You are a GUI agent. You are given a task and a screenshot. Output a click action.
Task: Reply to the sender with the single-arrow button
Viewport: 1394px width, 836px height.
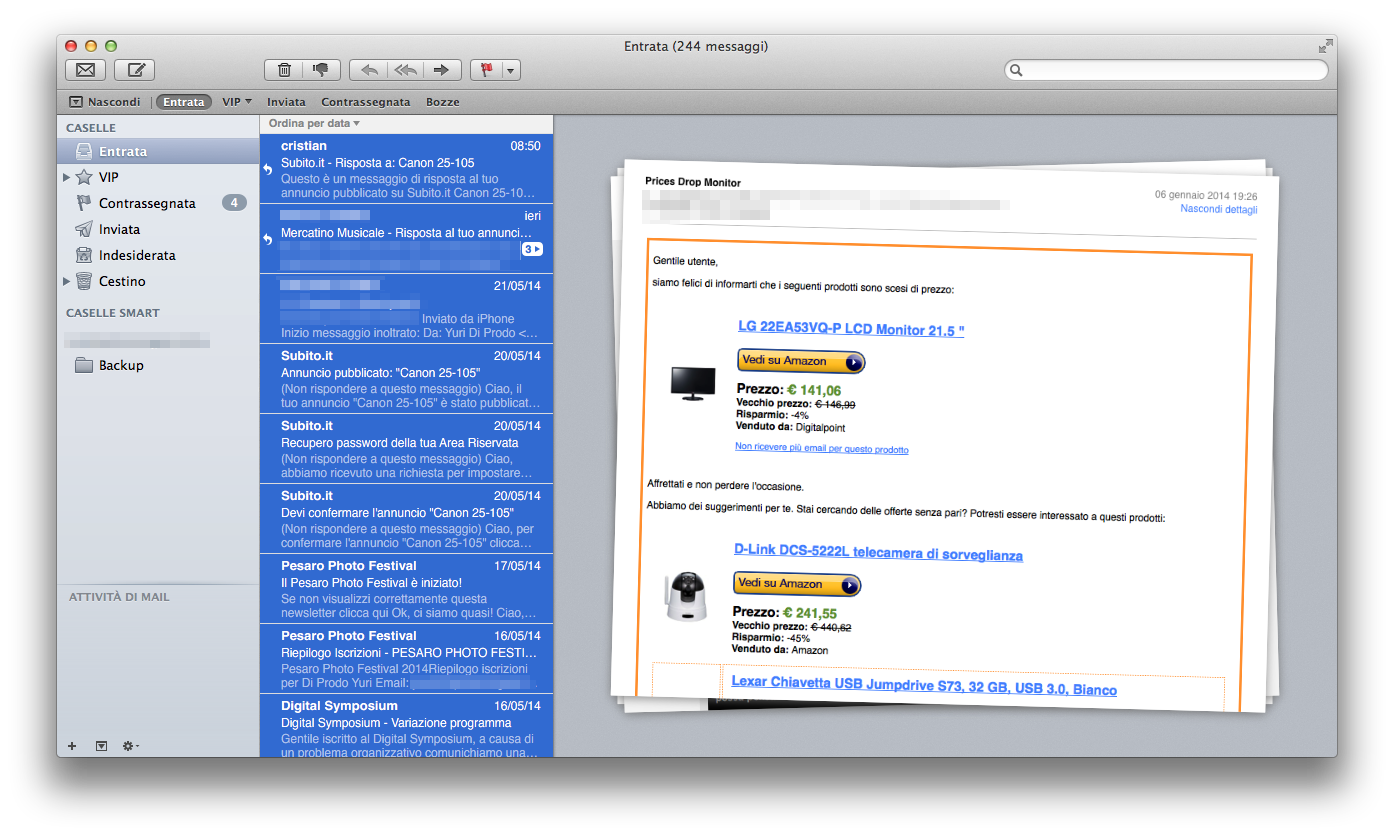click(368, 70)
